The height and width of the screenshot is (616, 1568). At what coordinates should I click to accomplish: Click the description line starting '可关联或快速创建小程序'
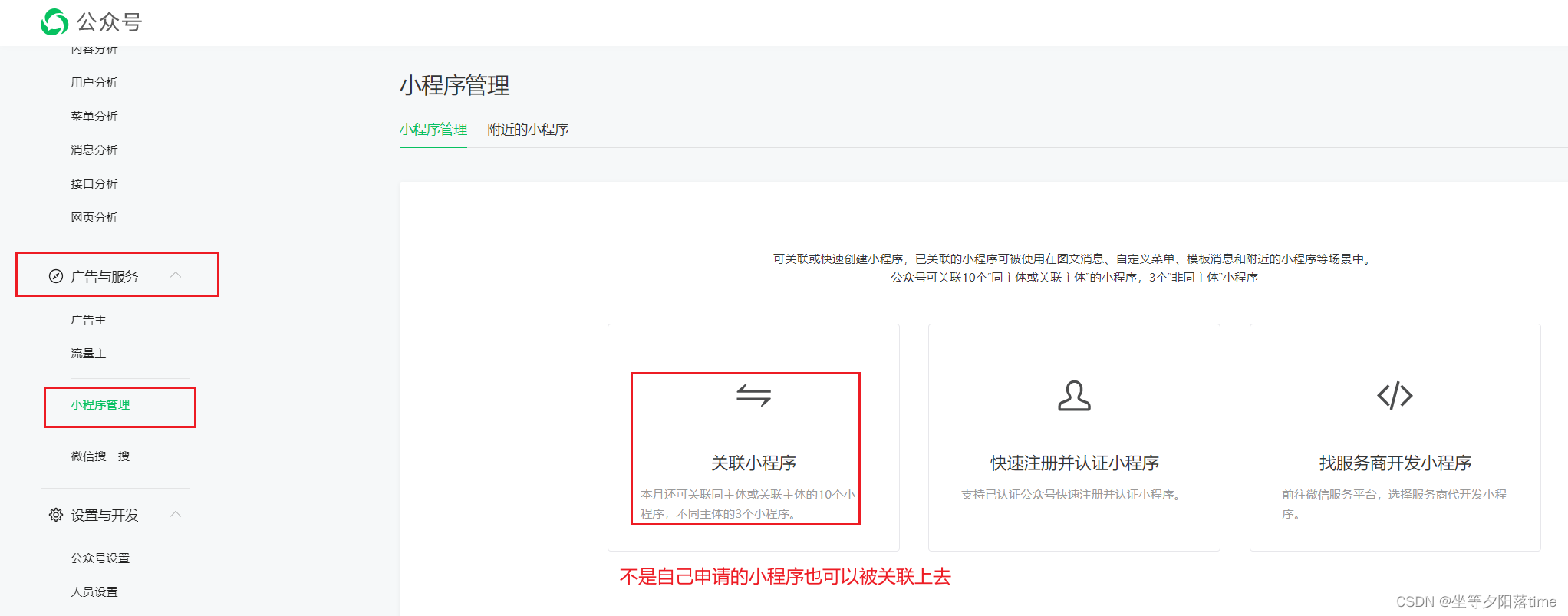(x=1073, y=259)
